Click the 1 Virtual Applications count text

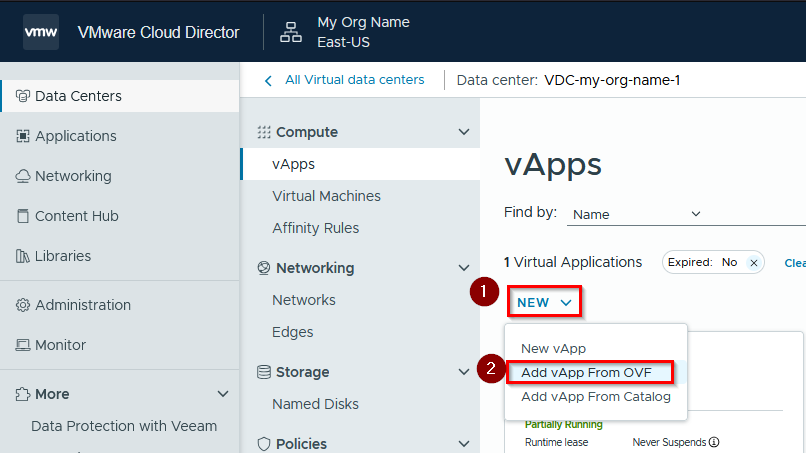[x=573, y=262]
